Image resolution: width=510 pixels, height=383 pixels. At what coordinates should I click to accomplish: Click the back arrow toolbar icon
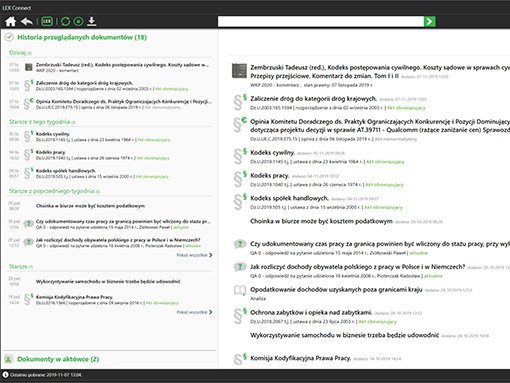point(27,22)
